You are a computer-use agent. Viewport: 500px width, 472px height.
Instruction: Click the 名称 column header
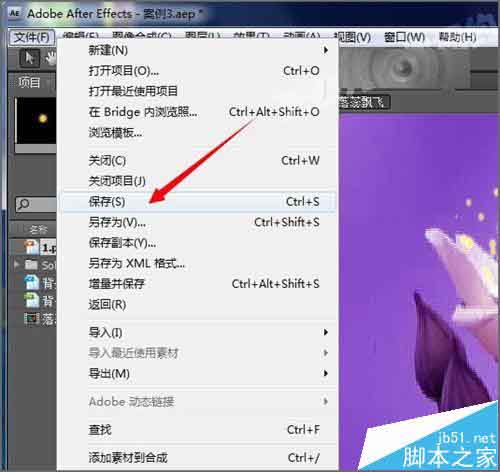(x=38, y=229)
